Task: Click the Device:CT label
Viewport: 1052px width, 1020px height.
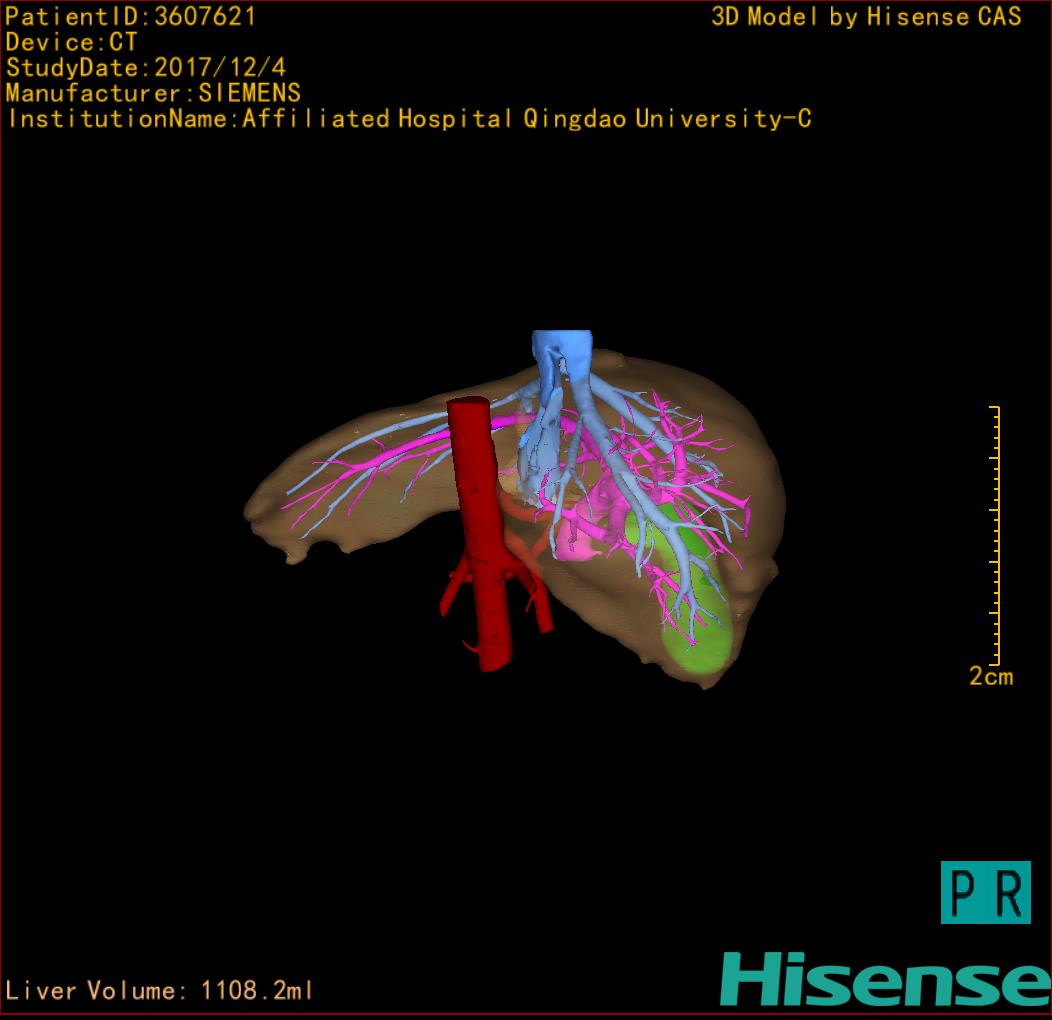Action: point(71,43)
